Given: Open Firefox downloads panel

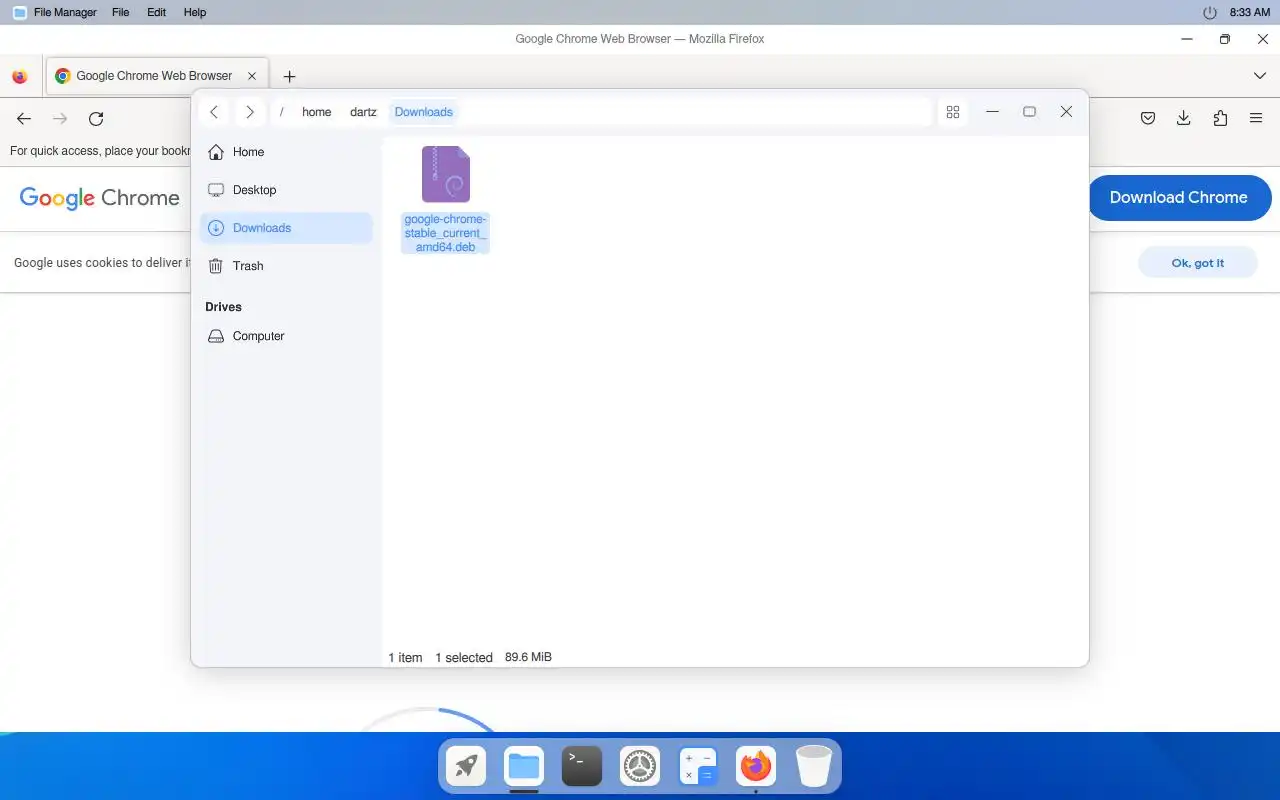Looking at the screenshot, I should click(1184, 119).
